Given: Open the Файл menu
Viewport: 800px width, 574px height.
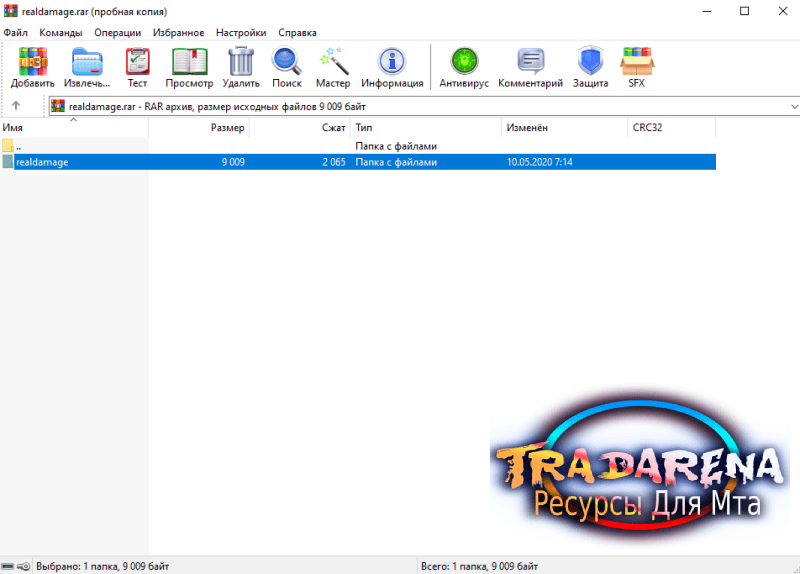Looking at the screenshot, I should (x=15, y=33).
